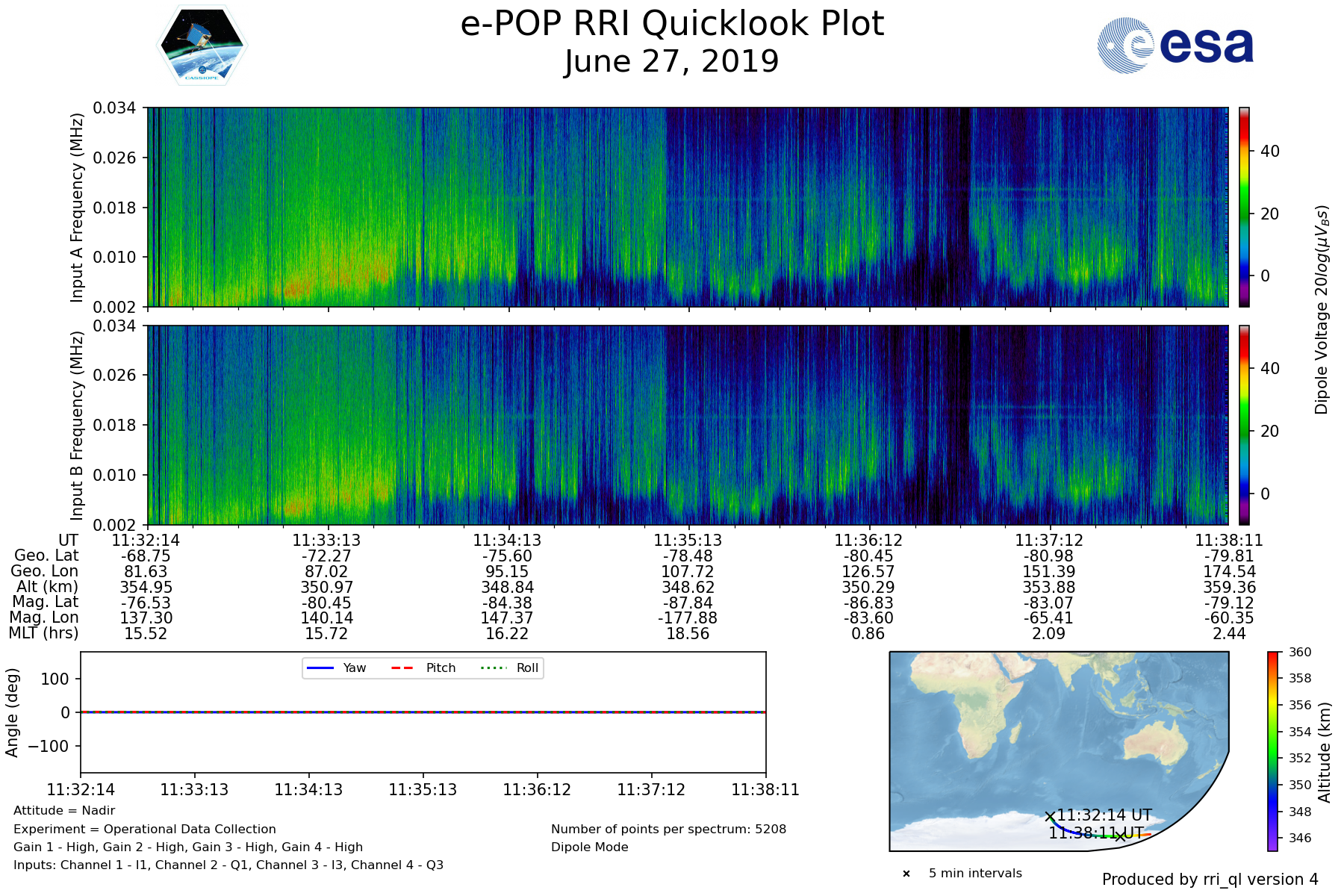Click the 11:35:13 UT tick label under spectrogram
This screenshot has height=896, width=1344.
[x=688, y=540]
